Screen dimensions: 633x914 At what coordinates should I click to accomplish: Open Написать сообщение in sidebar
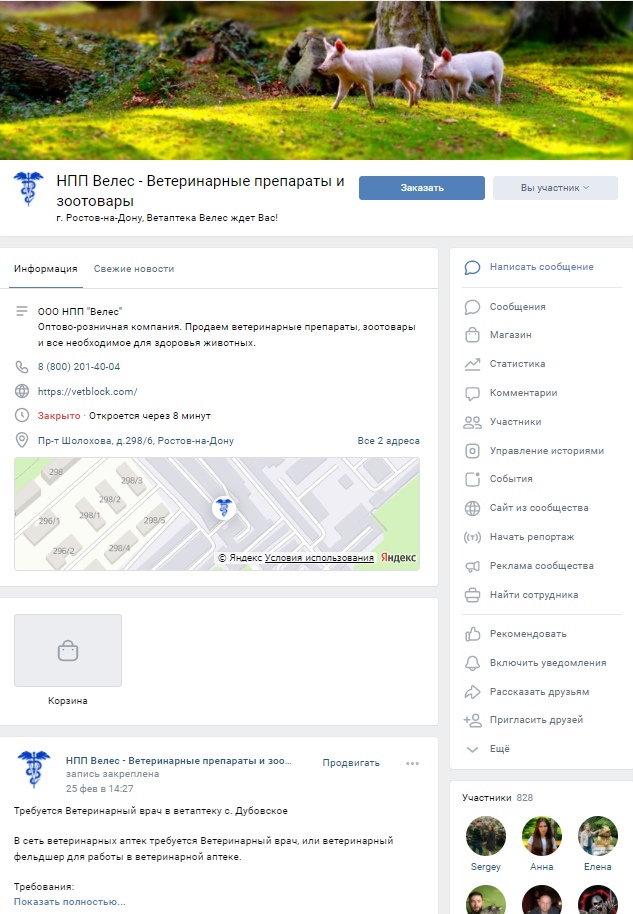[541, 267]
